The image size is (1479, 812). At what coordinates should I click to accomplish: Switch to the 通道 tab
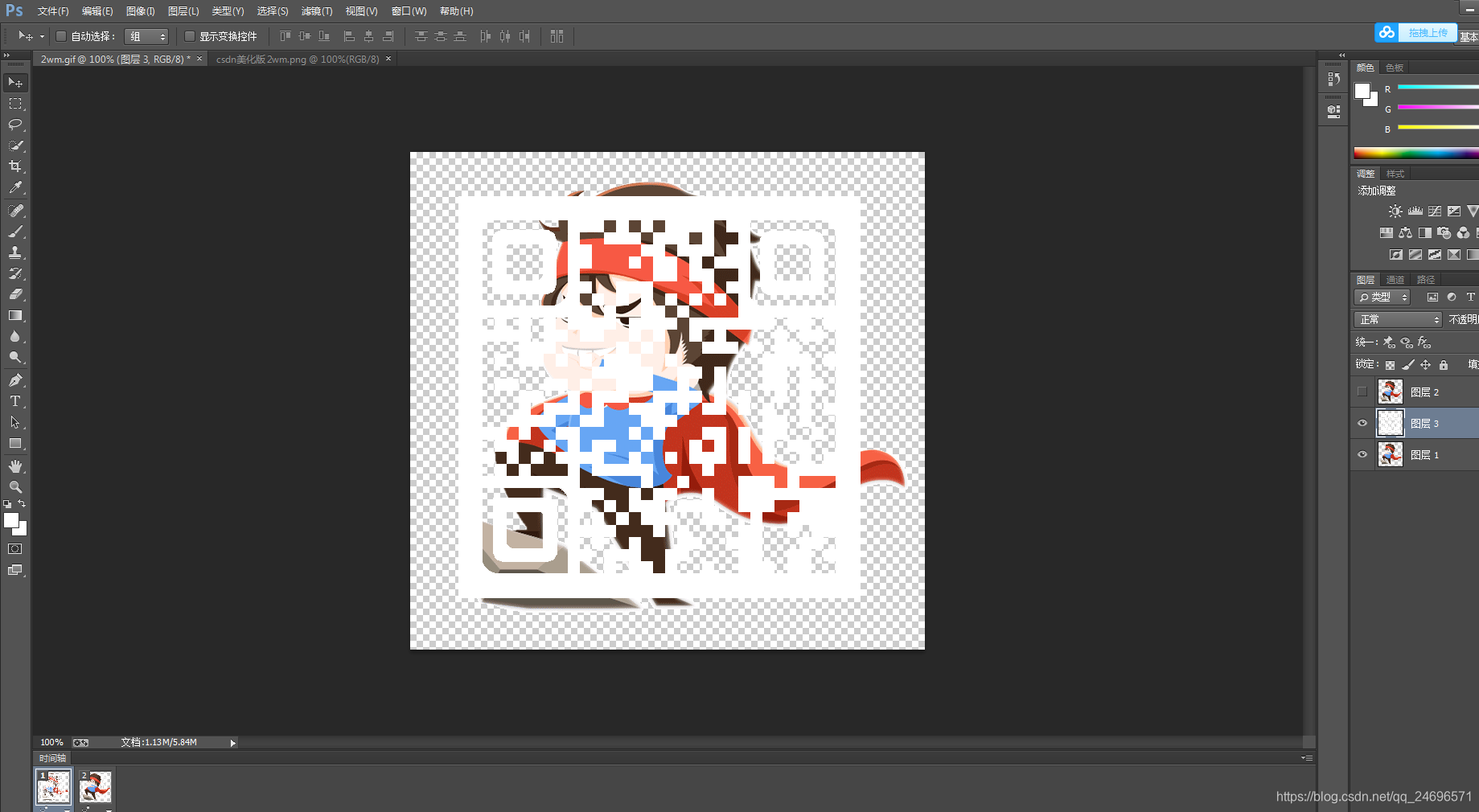point(1395,280)
